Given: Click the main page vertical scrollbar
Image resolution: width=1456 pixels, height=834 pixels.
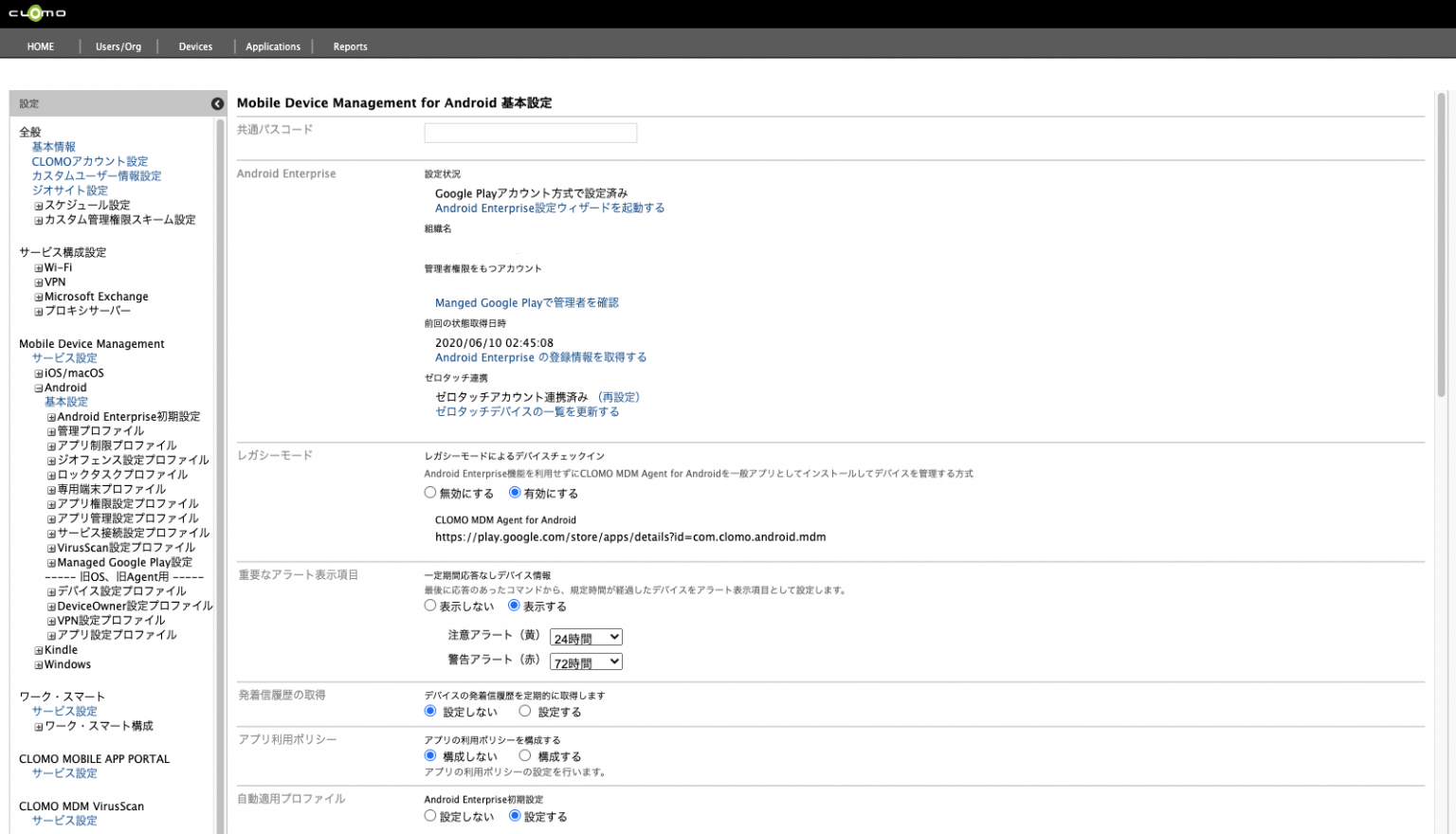Looking at the screenshot, I should pyautogui.click(x=1442, y=245).
